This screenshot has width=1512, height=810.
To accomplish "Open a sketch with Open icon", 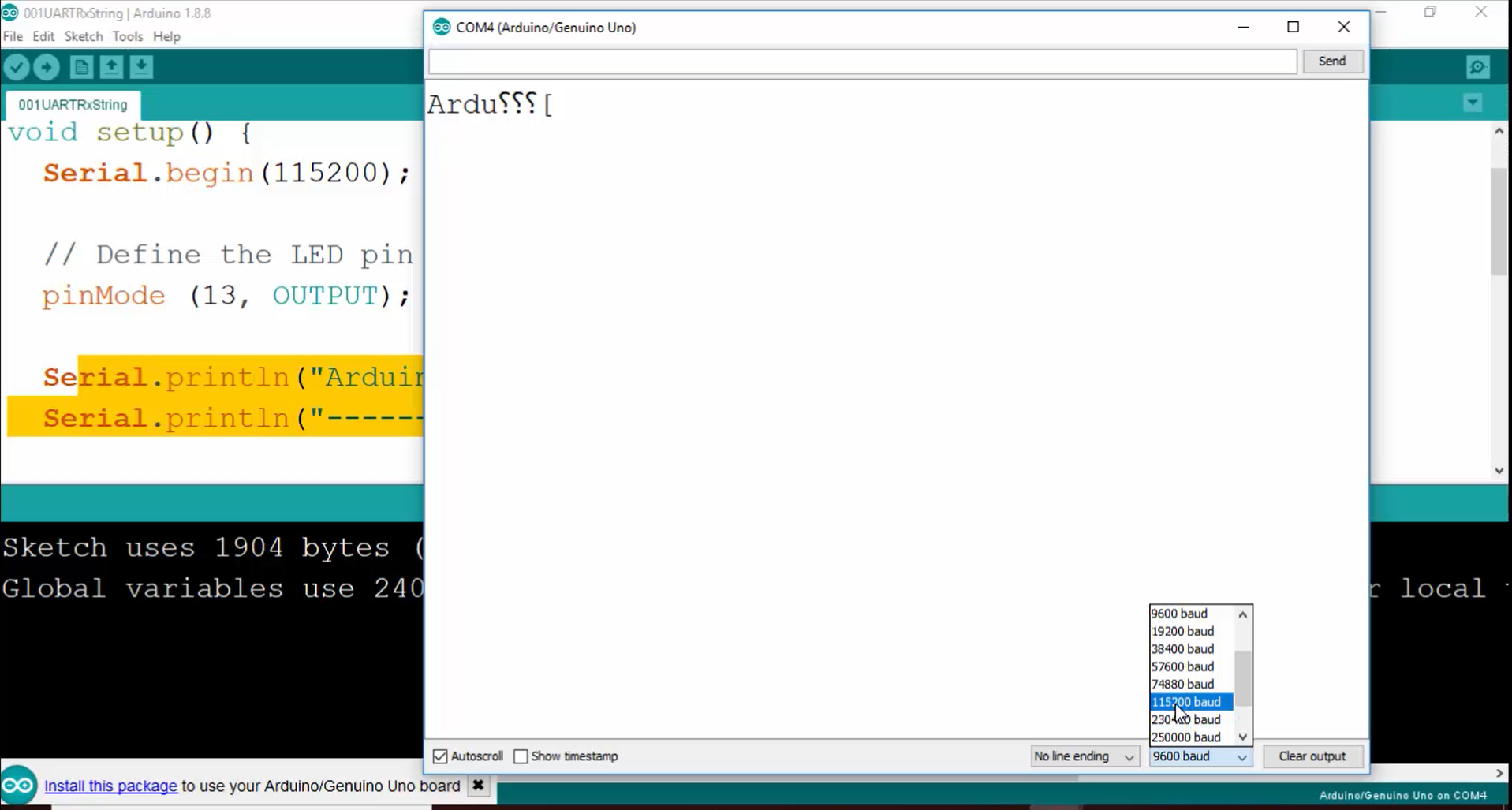I will click(111, 67).
